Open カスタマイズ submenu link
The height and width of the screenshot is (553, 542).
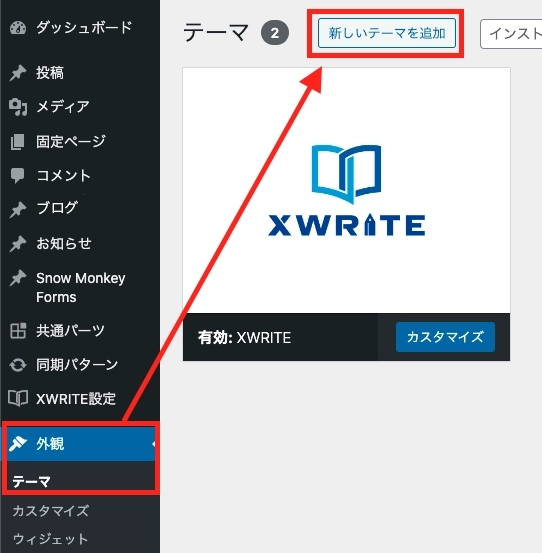click(50, 510)
